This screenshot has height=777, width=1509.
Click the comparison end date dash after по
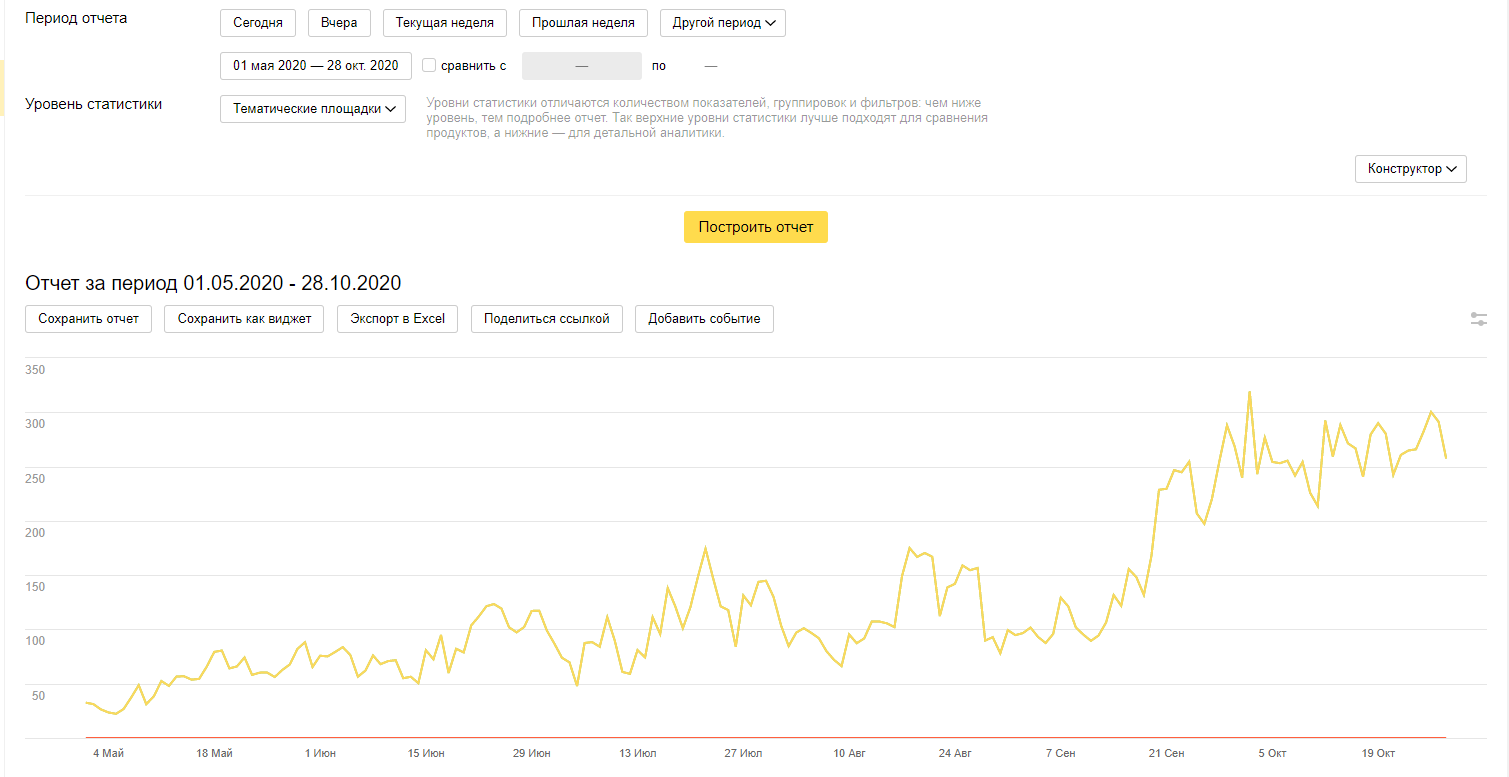point(711,66)
